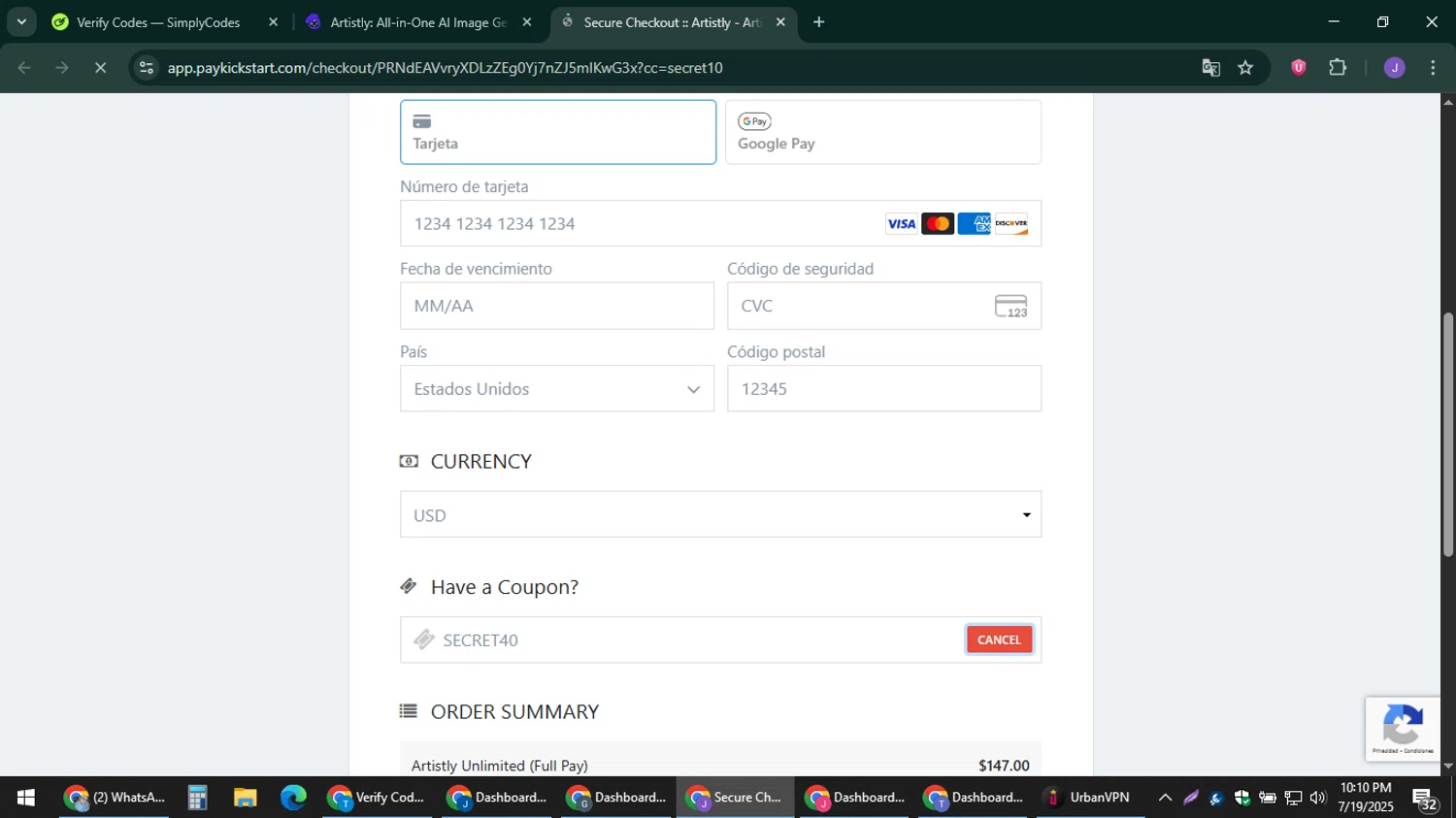The image size is (1456, 818).
Task: View site information icon
Action: point(147,68)
